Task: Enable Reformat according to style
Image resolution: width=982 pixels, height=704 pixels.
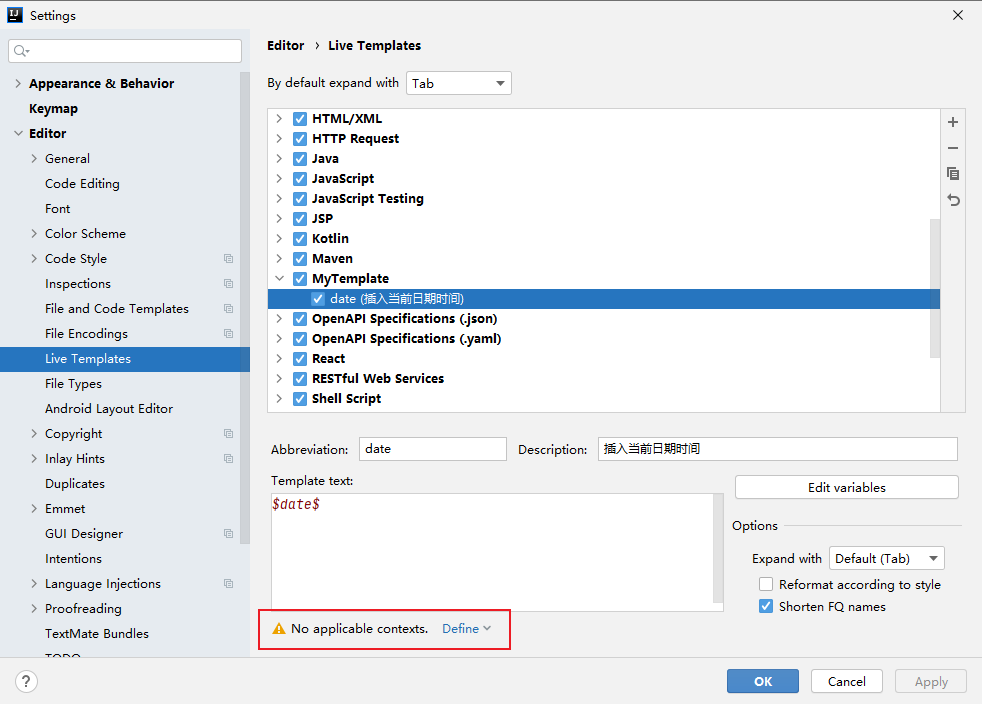Action: click(766, 585)
